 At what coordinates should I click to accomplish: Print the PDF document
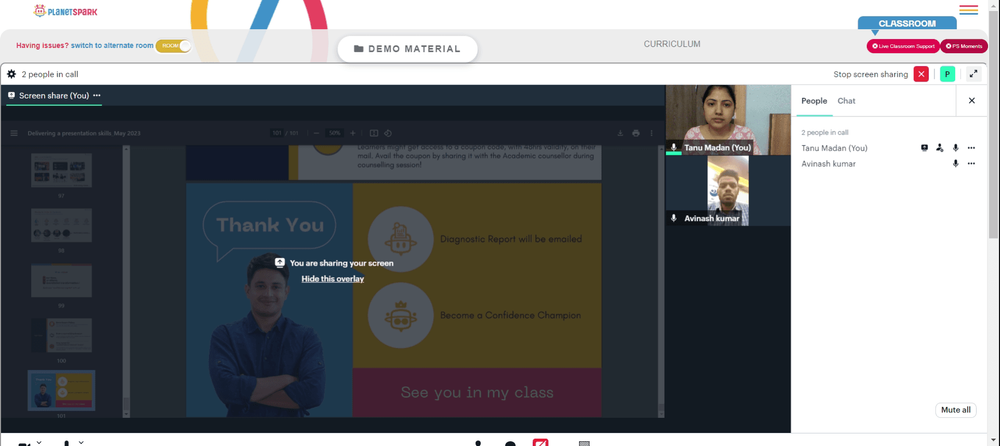[635, 133]
